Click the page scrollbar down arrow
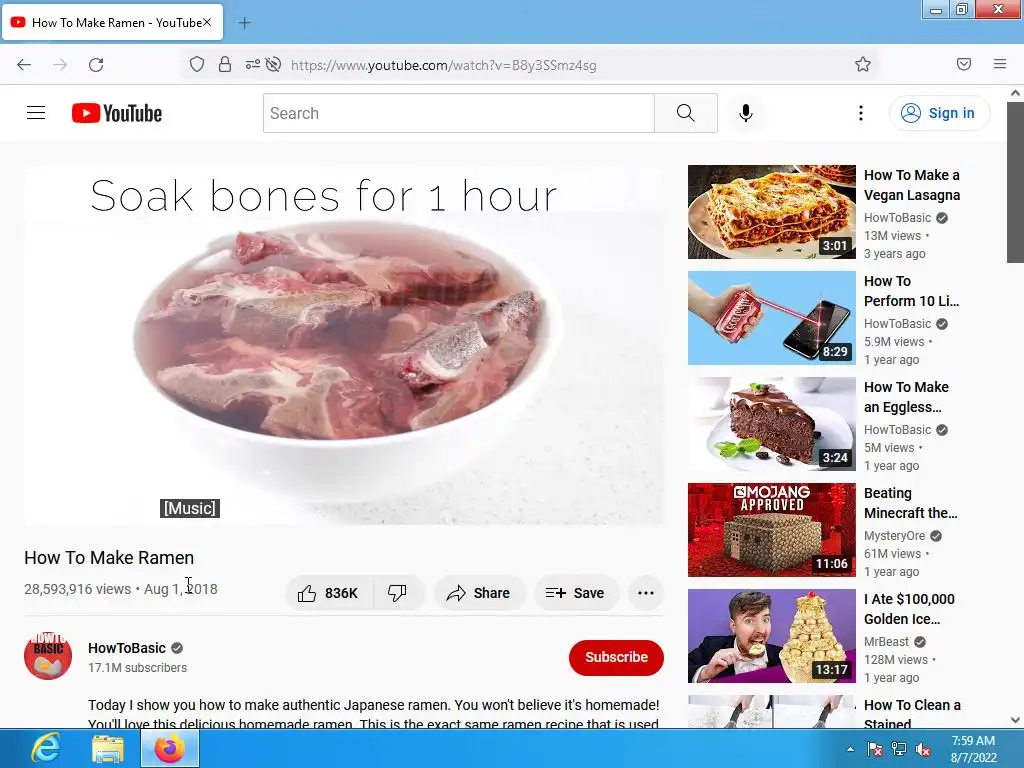Viewport: 1024px width, 768px height. coord(1015,720)
